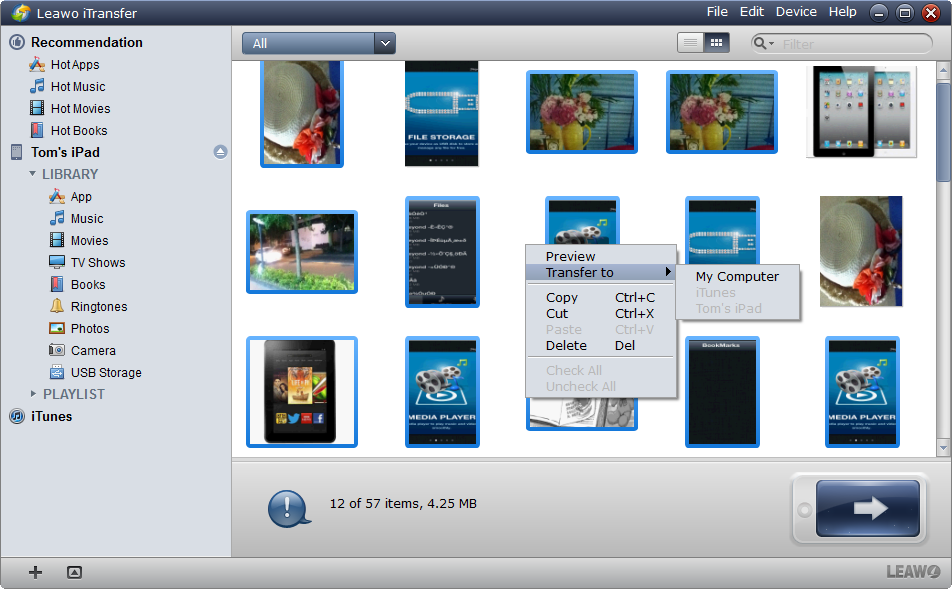Select My Computer in Transfer submenu
The image size is (952, 589).
tap(738, 276)
